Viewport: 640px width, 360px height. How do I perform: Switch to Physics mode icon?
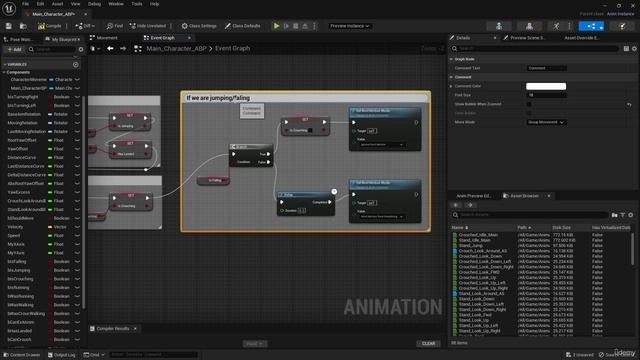click(622, 26)
